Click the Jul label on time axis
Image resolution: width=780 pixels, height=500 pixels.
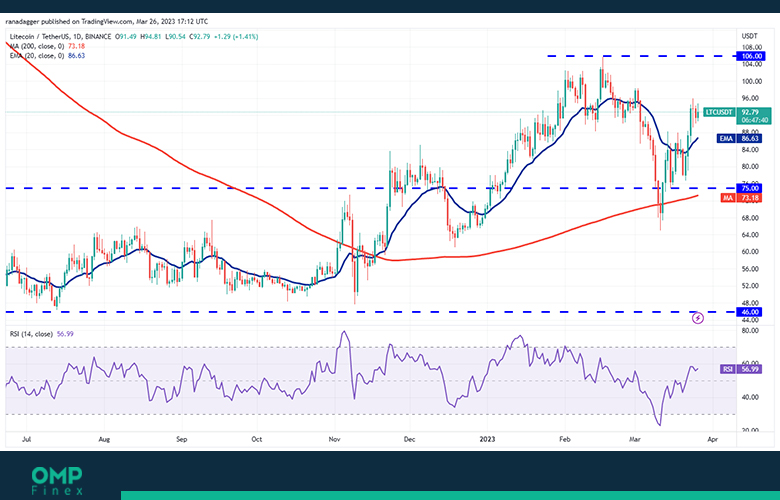27,439
